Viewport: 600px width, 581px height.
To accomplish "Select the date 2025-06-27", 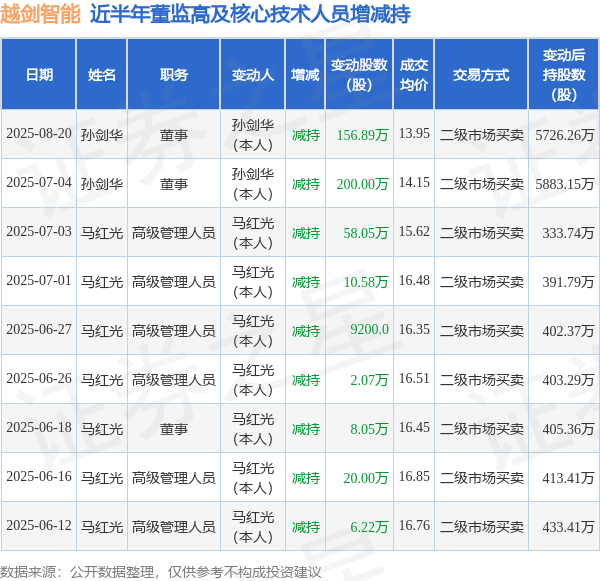I will click(x=39, y=330).
